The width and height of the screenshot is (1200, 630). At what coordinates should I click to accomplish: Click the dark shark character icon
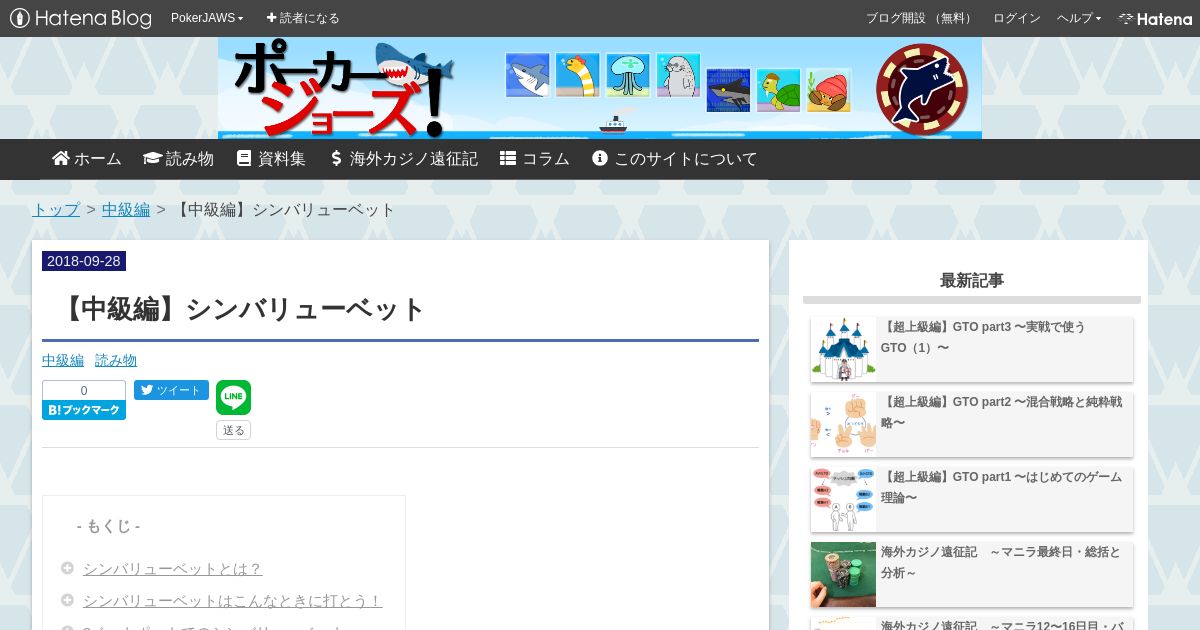728,90
